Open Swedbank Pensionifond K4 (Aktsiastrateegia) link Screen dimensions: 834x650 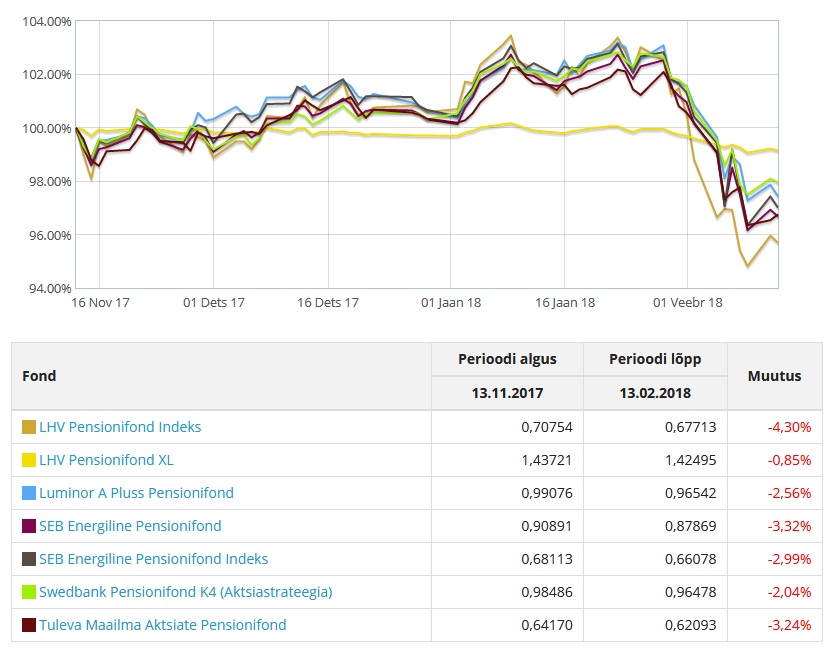click(186, 592)
